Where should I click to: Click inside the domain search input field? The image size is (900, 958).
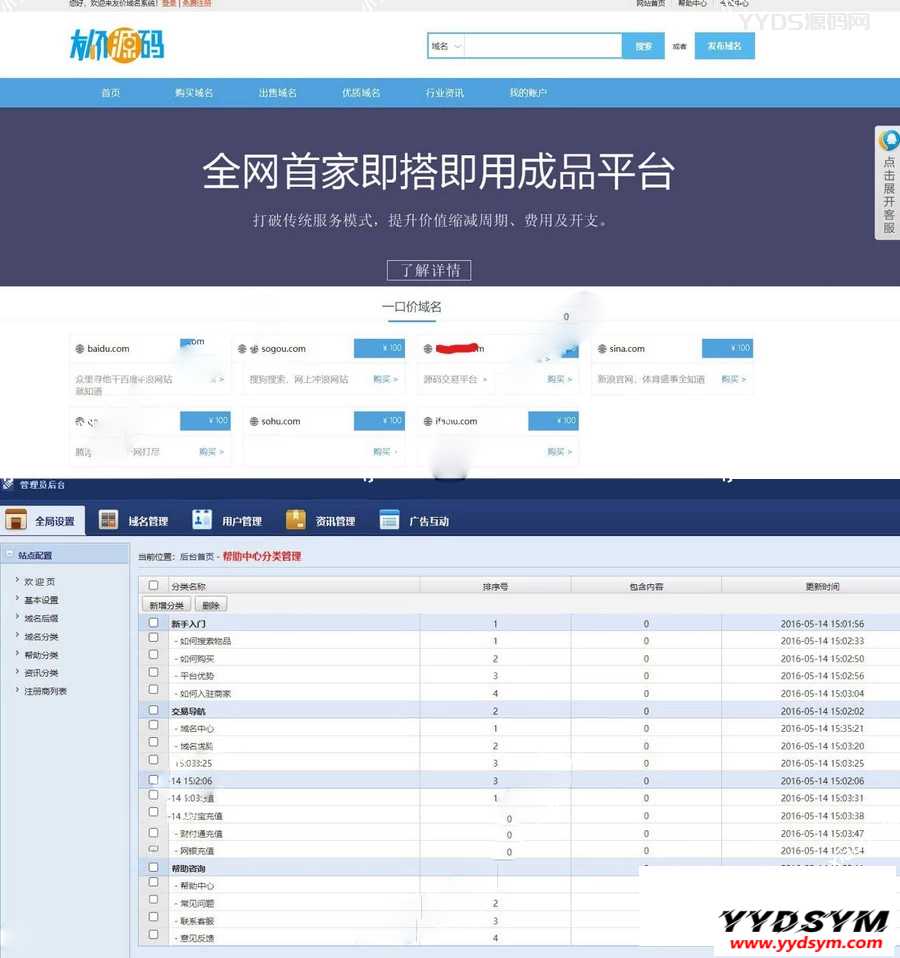coord(543,46)
